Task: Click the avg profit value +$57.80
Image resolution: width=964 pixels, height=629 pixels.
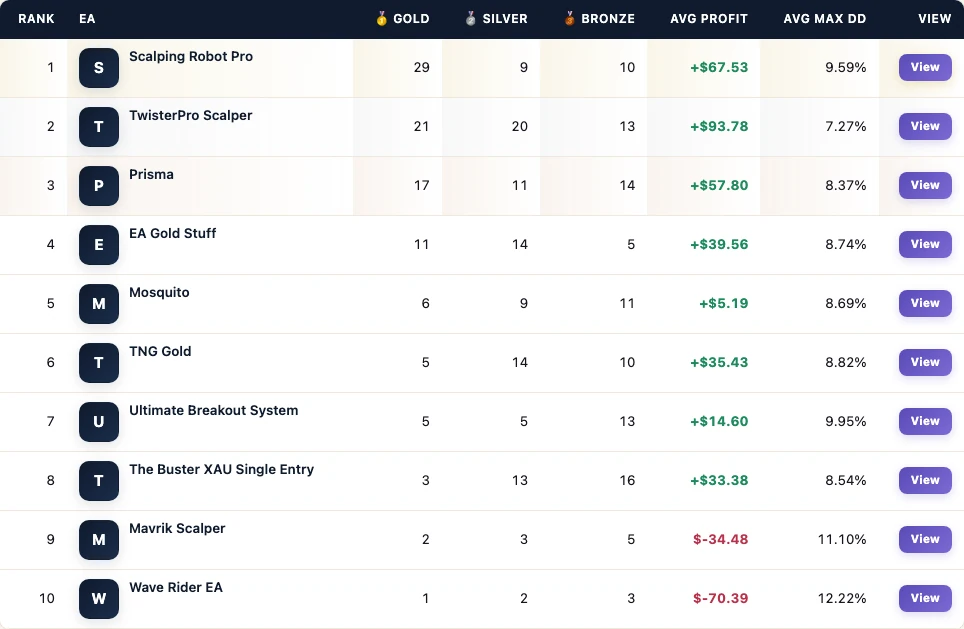Action: [x=719, y=186]
